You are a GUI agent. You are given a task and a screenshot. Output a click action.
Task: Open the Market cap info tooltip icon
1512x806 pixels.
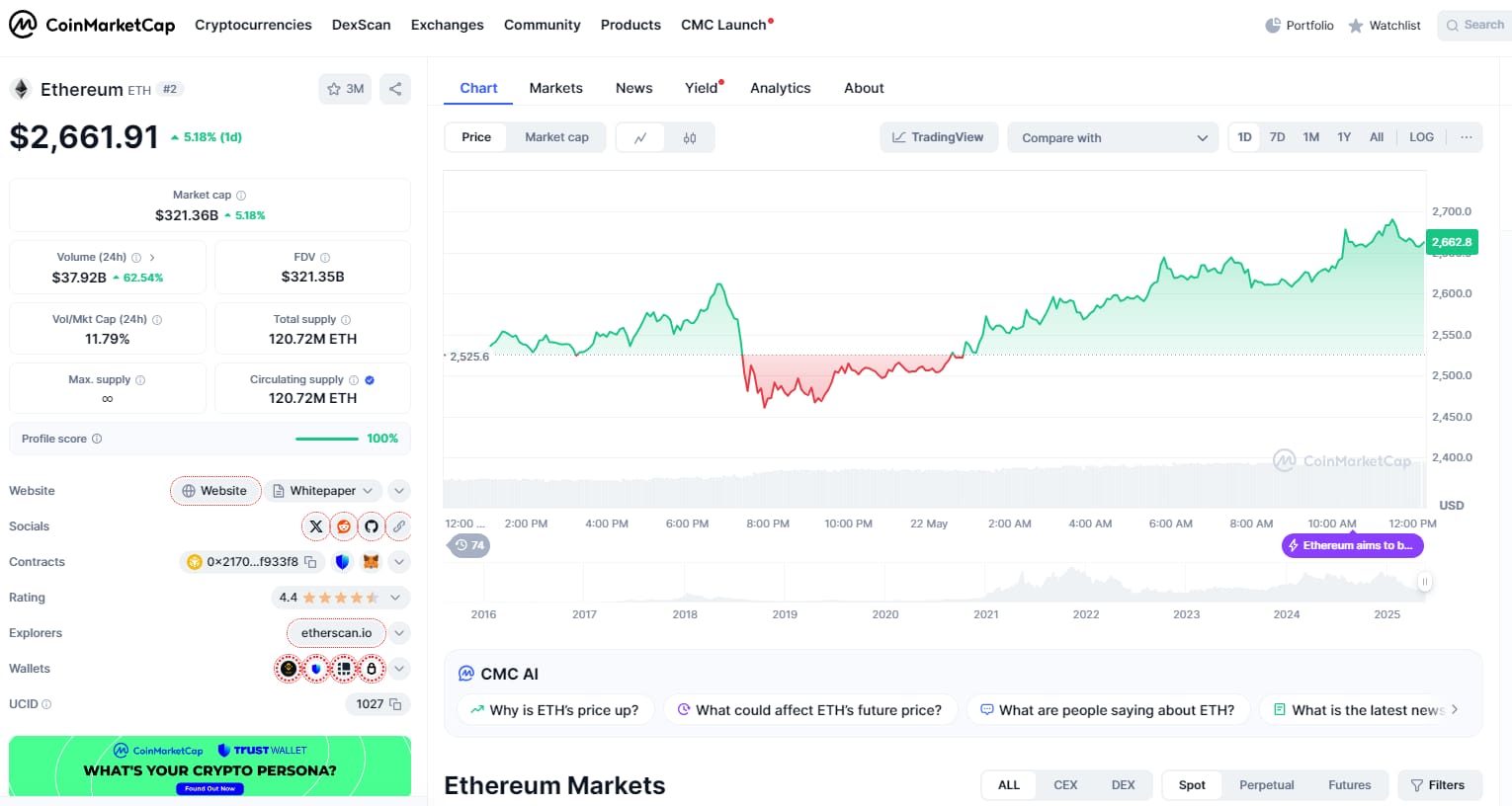tap(241, 196)
